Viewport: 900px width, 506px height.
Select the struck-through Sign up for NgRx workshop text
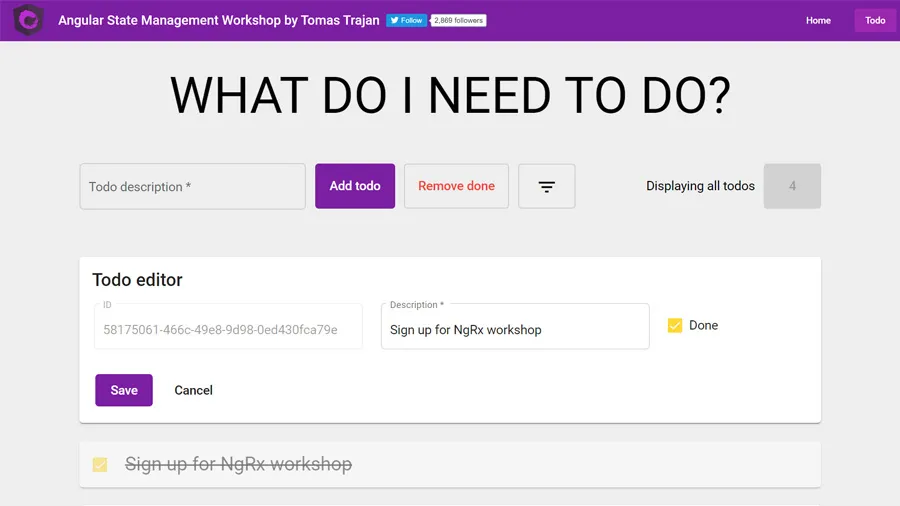pos(238,464)
